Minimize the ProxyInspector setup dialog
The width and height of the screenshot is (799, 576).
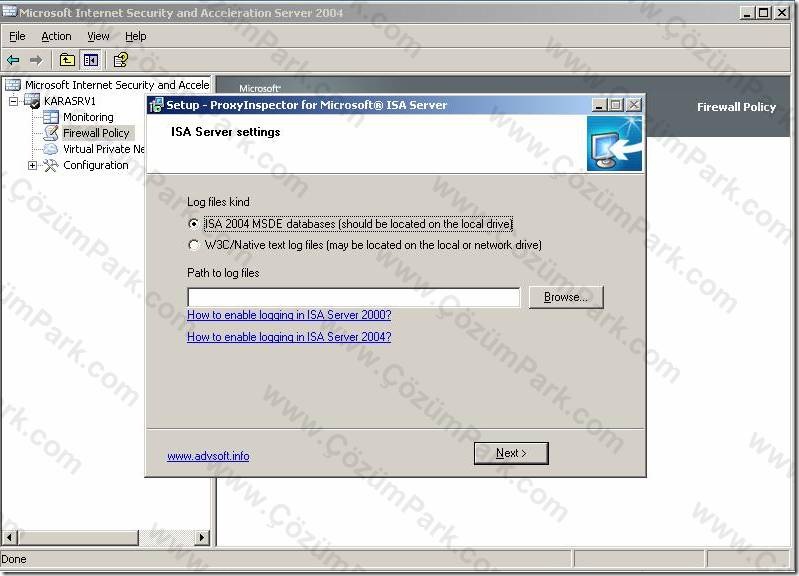coord(599,105)
